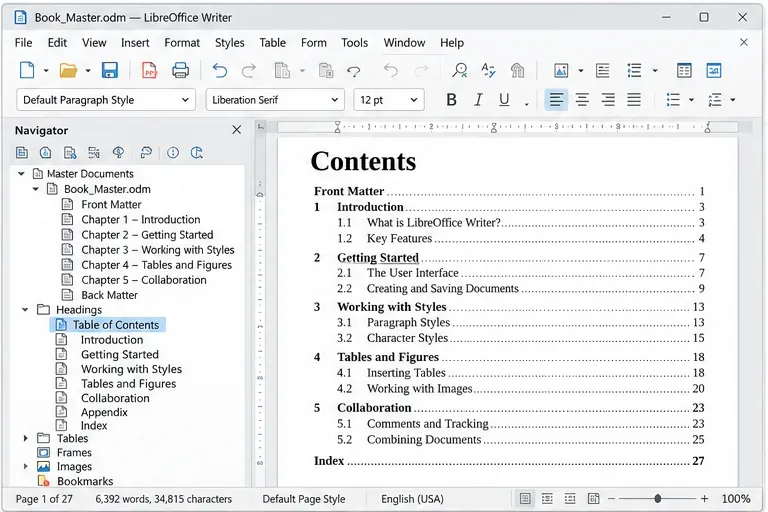768x512 pixels.
Task: Run the spelling check icon
Action: [x=488, y=71]
